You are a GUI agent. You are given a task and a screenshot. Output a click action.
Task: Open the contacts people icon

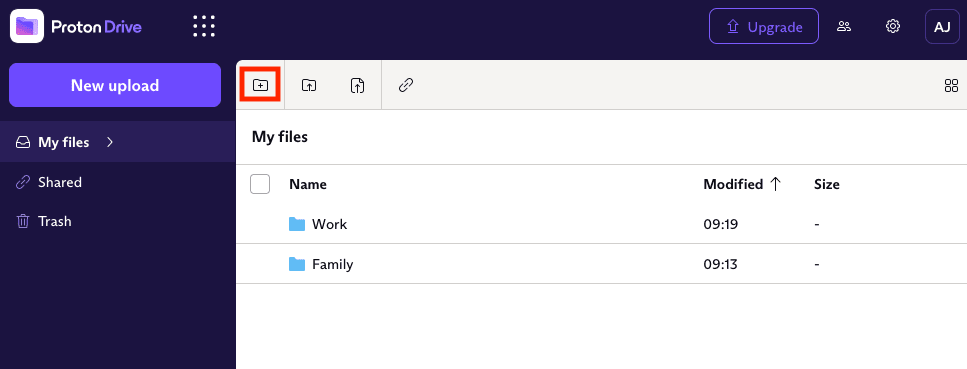pos(844,27)
